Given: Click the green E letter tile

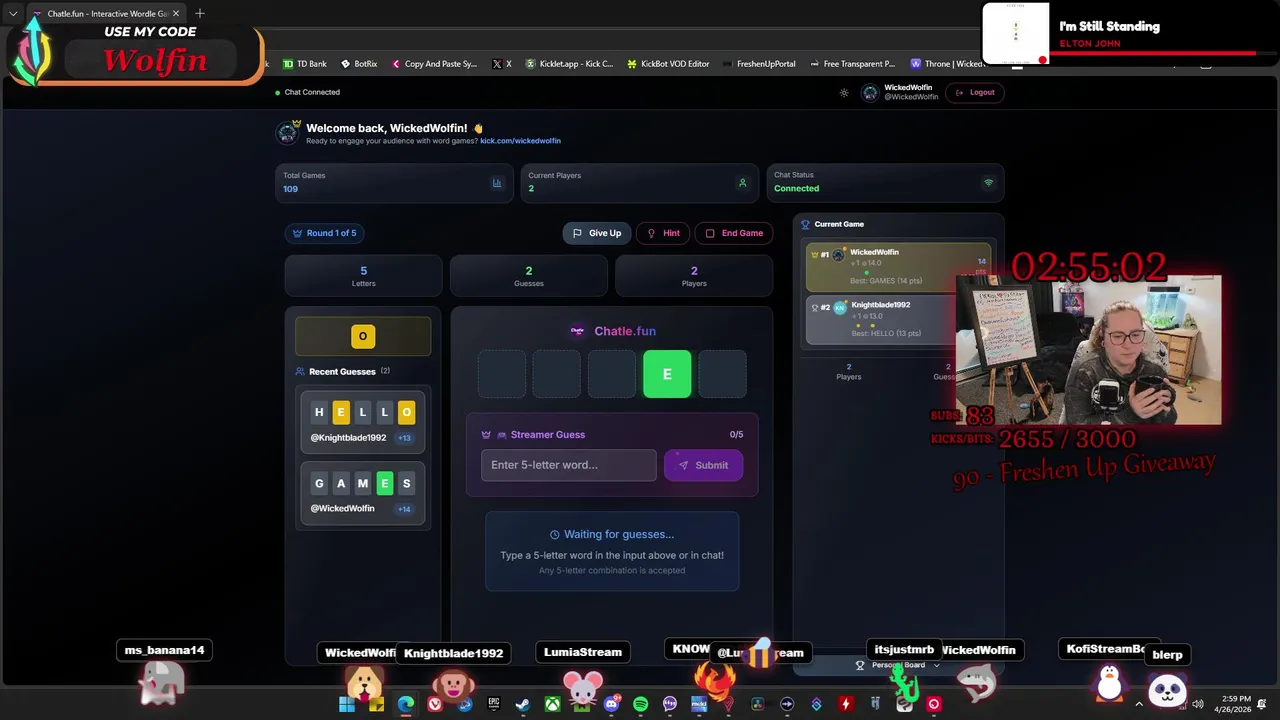Looking at the screenshot, I should [x=667, y=374].
